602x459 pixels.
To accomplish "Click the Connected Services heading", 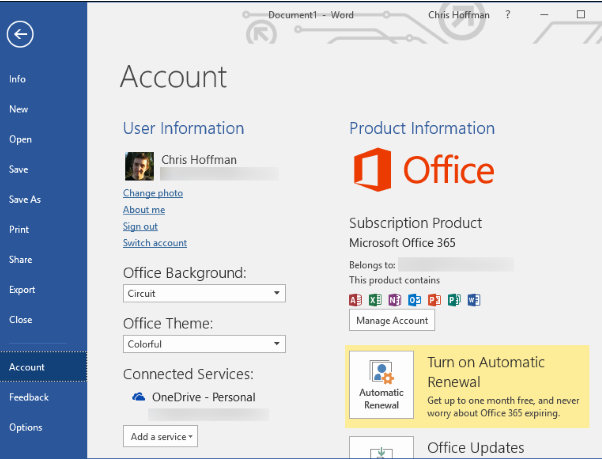I will 188,374.
